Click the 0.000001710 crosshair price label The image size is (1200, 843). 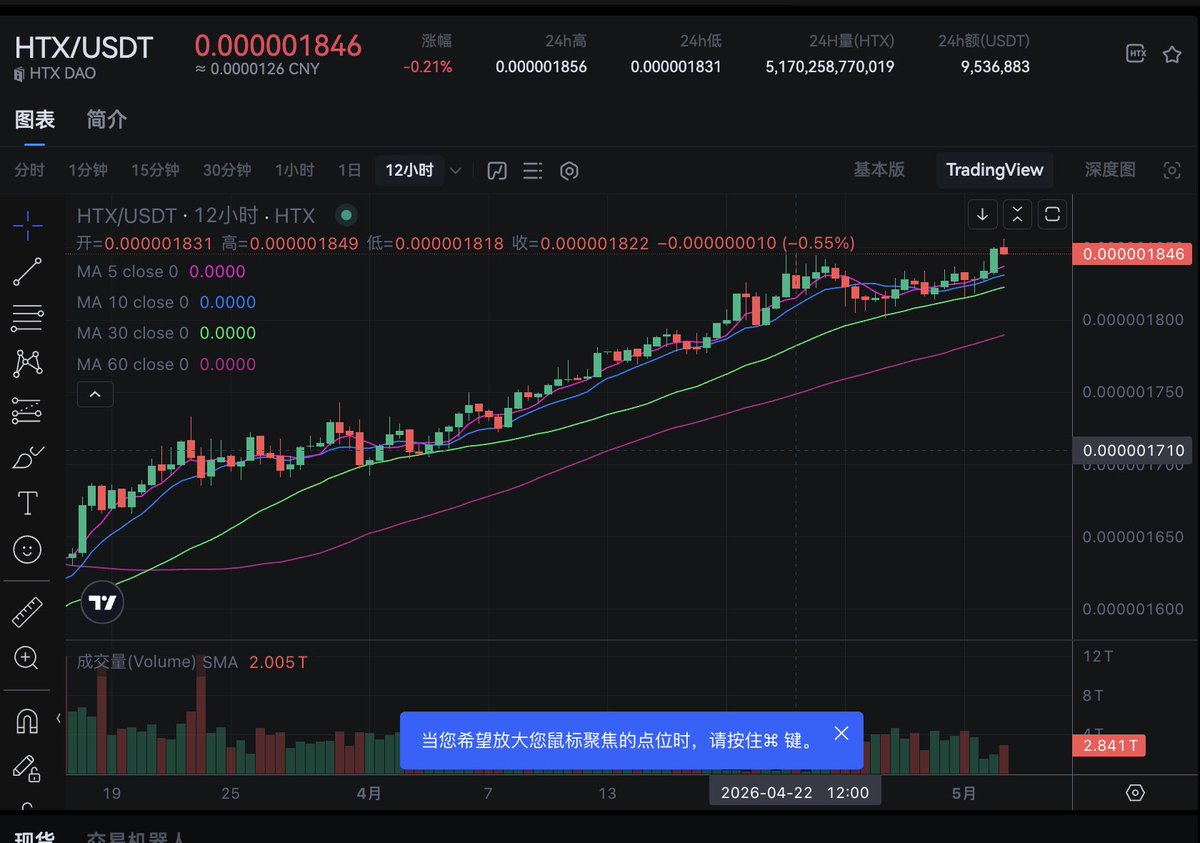tap(1133, 451)
